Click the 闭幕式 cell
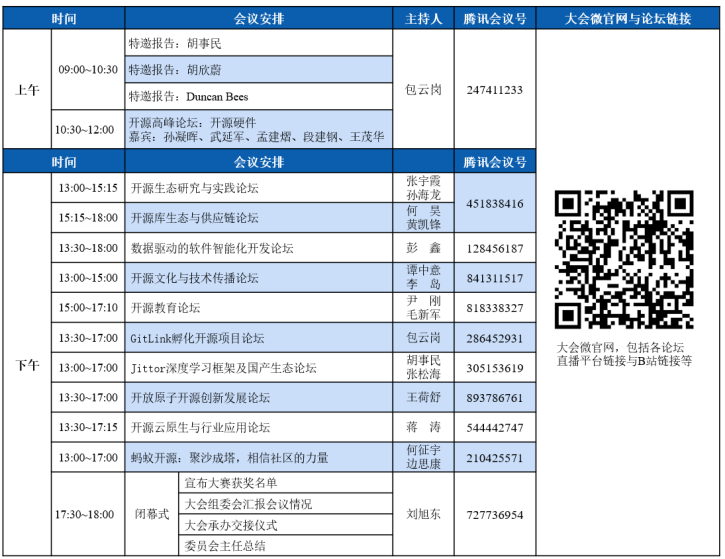 (152, 515)
